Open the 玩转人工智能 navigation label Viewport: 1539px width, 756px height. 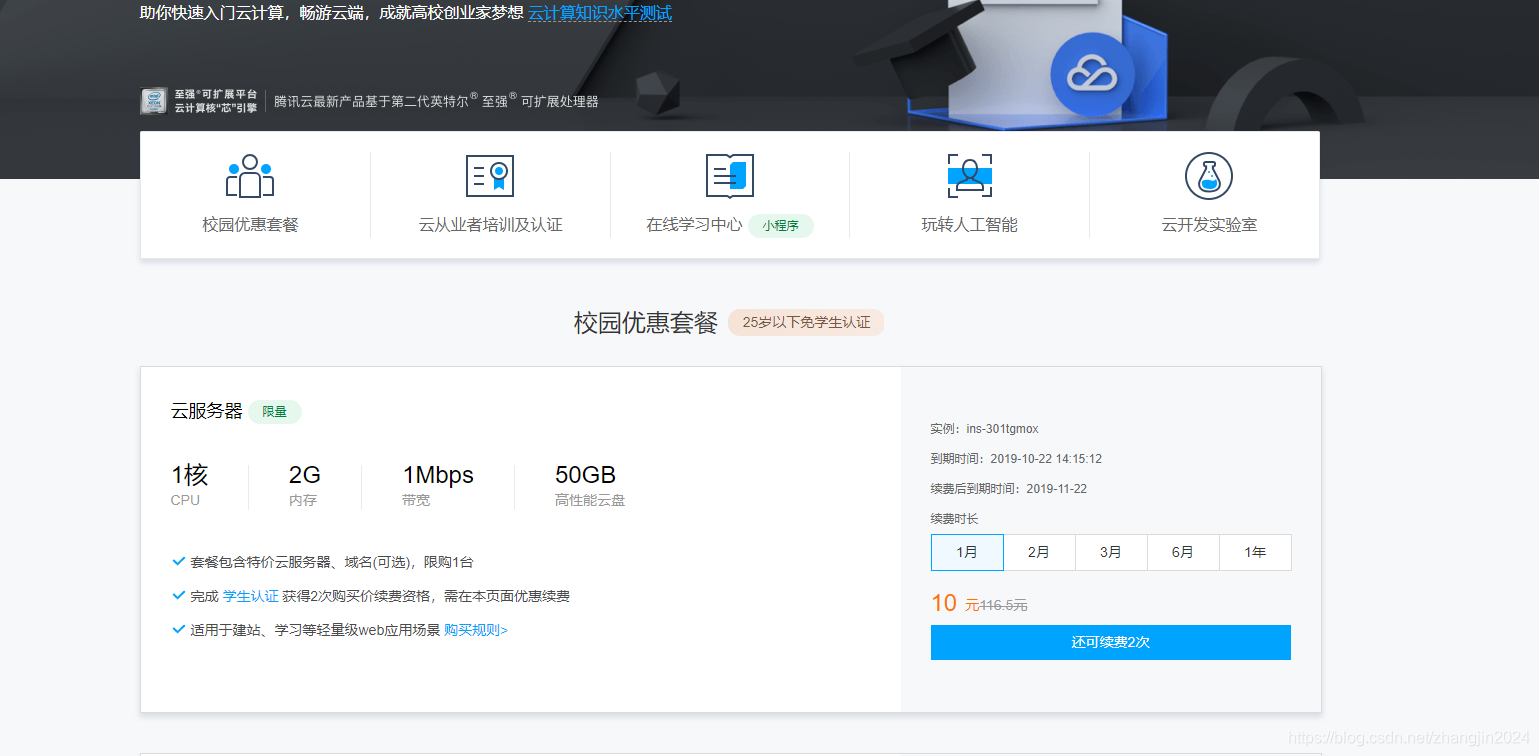(969, 225)
